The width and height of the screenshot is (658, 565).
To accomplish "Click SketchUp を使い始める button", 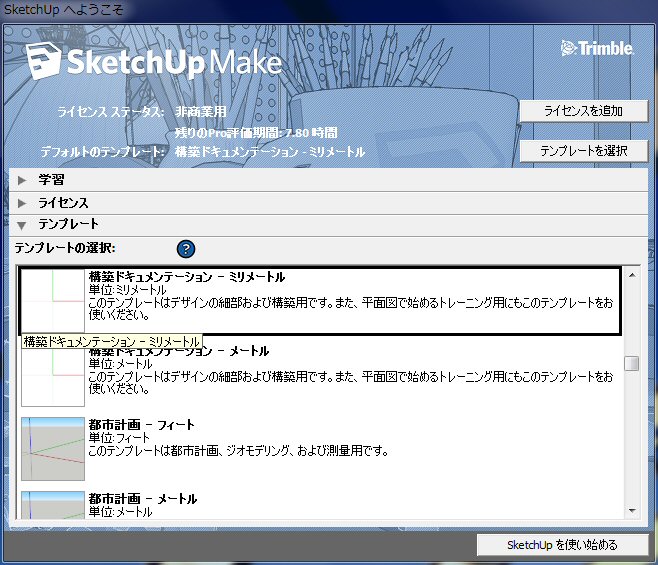I will (562, 545).
